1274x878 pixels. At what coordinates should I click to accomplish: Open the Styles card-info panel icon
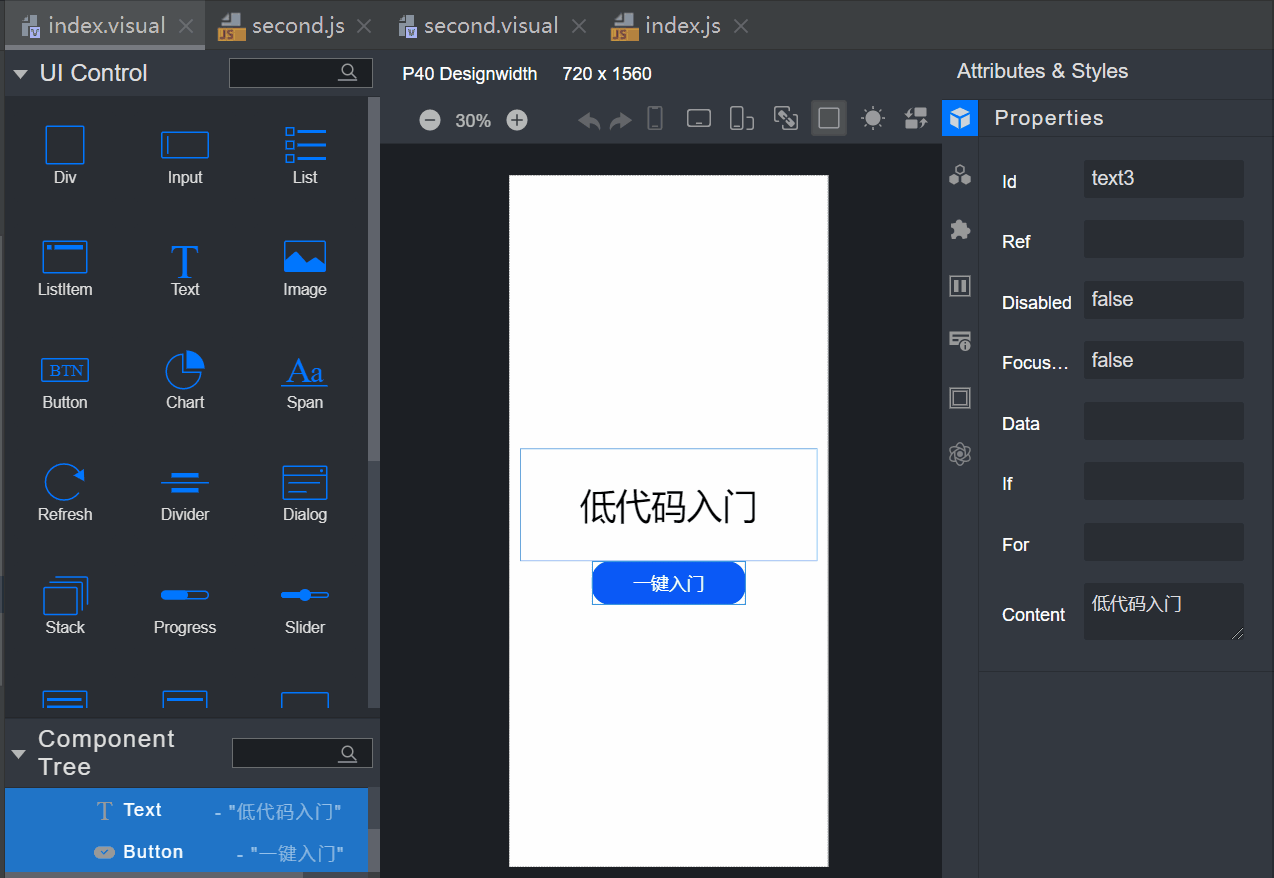[960, 341]
